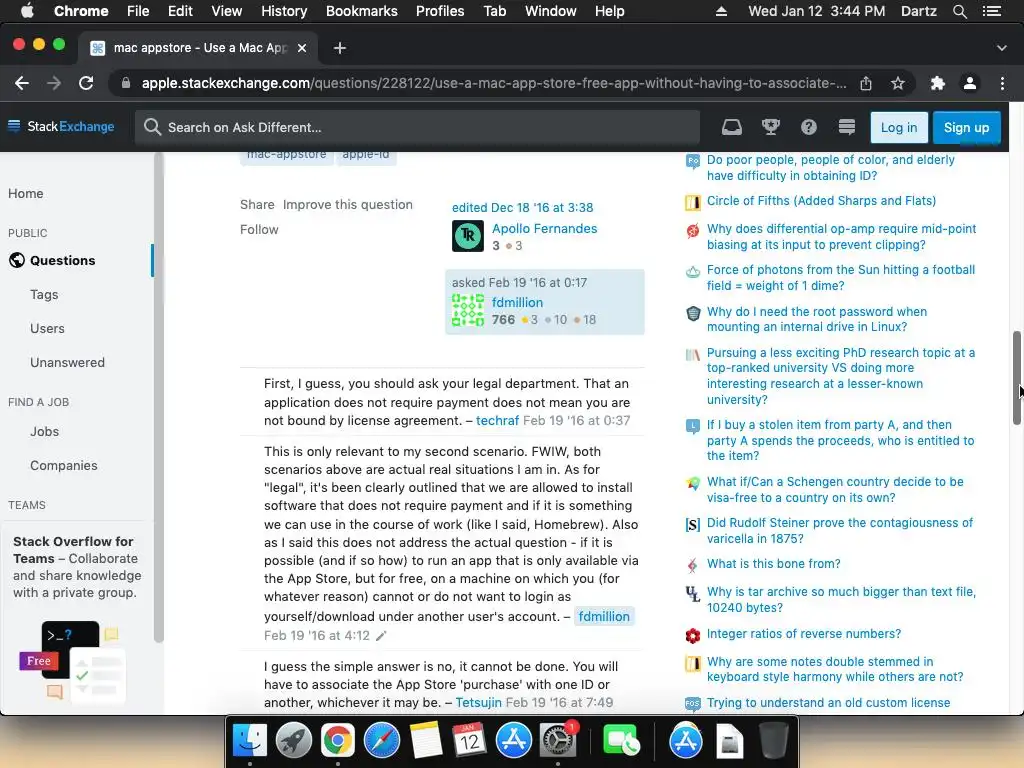Click the mac-appstore tag
Screen dimensions: 1024x768
coord(287,156)
